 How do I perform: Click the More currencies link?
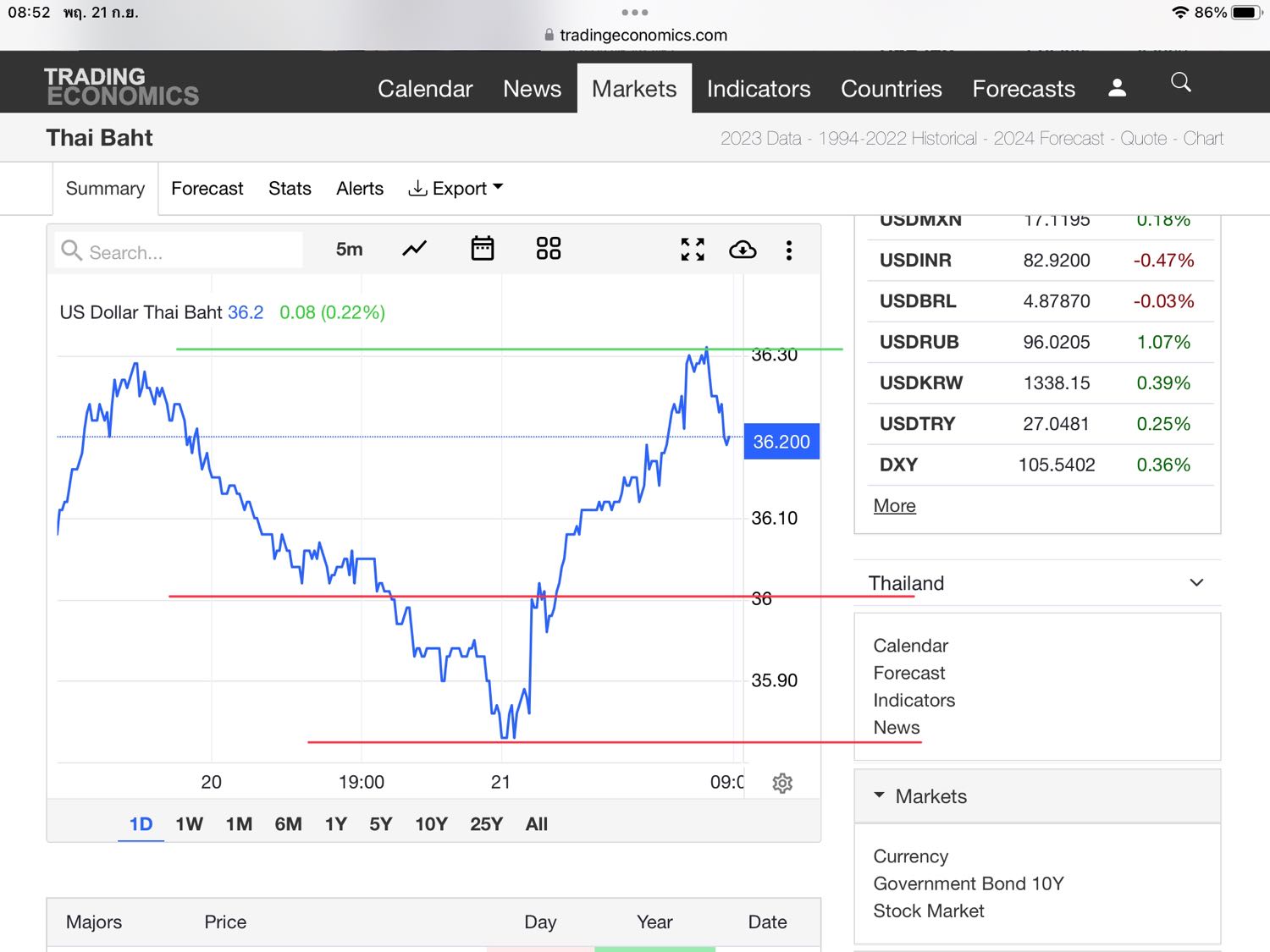[895, 506]
